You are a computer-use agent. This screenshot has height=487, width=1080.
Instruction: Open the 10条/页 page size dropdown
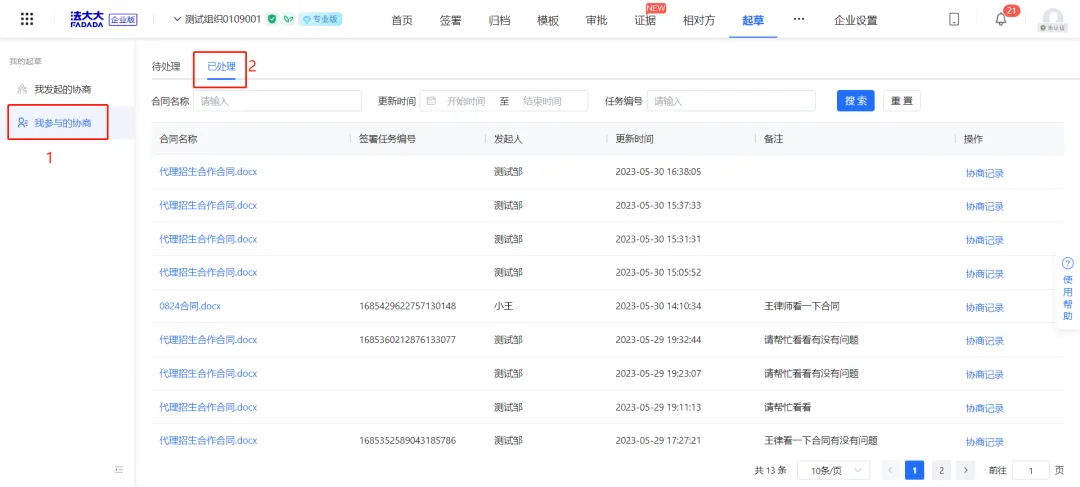click(833, 470)
